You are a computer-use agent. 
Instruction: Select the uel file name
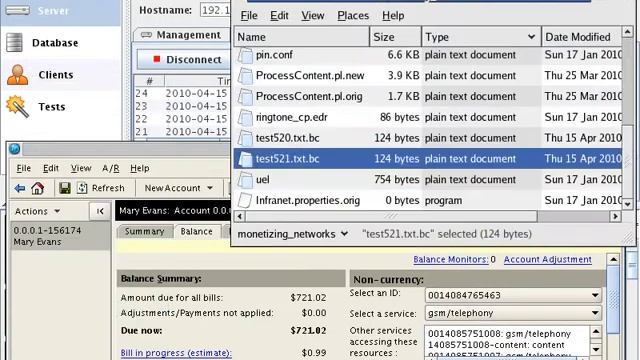point(262,180)
